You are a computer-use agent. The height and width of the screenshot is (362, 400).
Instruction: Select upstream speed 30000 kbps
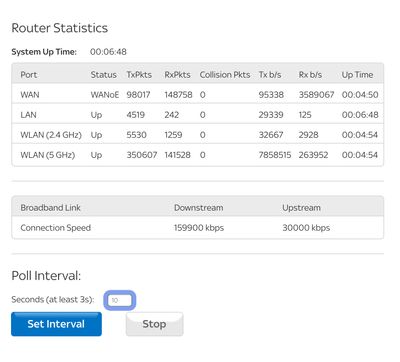tap(306, 228)
